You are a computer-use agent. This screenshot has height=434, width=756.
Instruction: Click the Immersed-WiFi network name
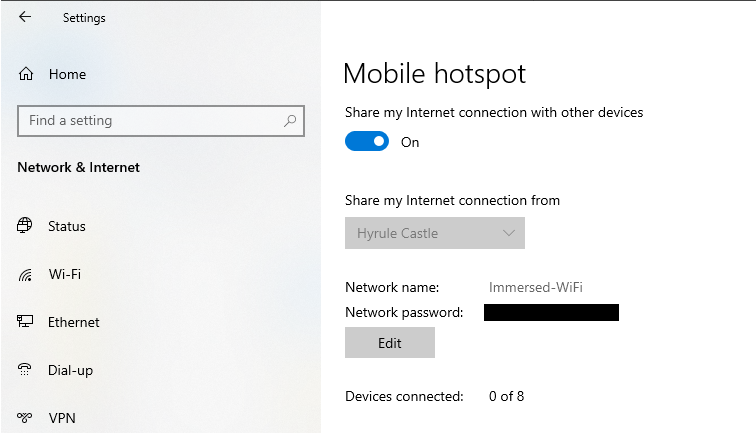pos(535,287)
